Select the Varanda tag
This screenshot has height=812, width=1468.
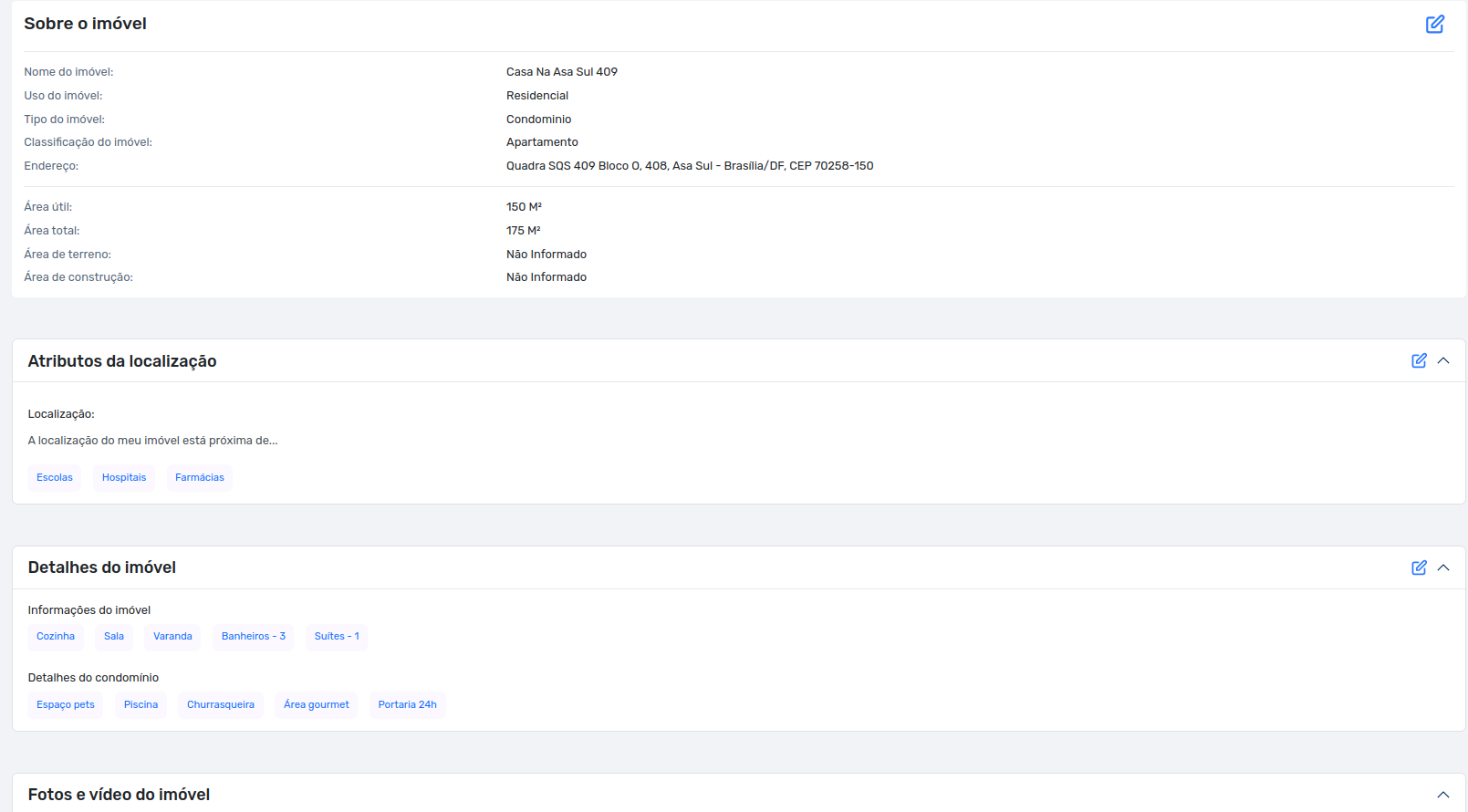coord(172,637)
